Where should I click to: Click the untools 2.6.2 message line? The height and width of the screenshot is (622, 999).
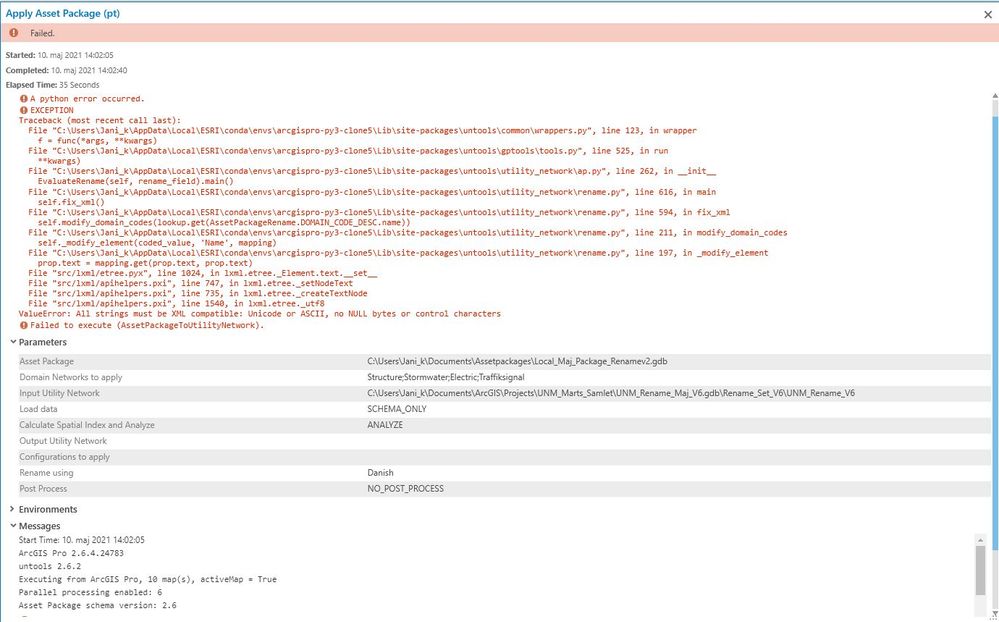pos(50,567)
